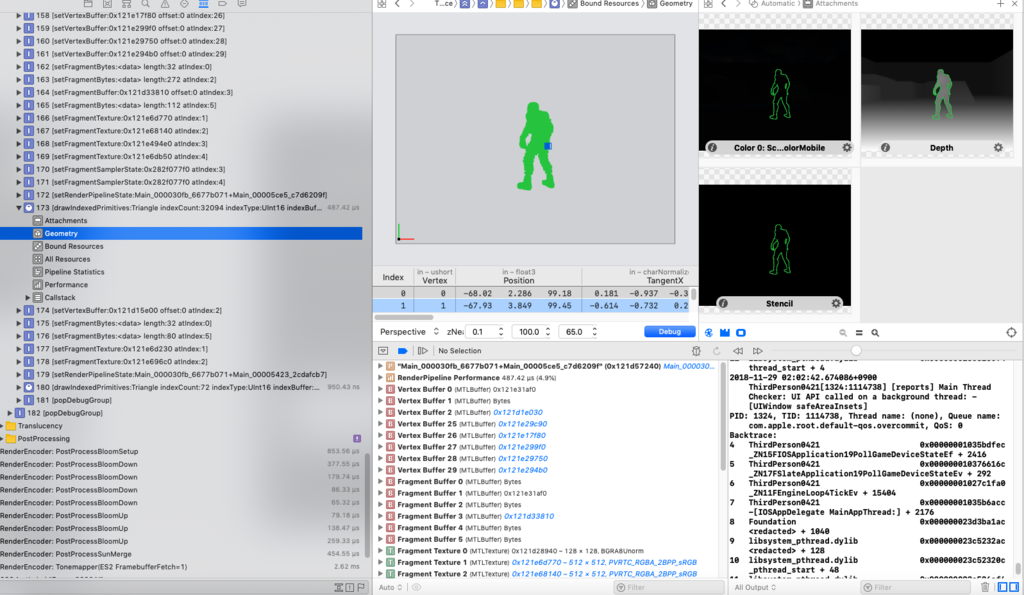This screenshot has height=595, width=1024.
Task: Open link 0x121d33810 for Fragment Buffer 3
Action: (529, 516)
